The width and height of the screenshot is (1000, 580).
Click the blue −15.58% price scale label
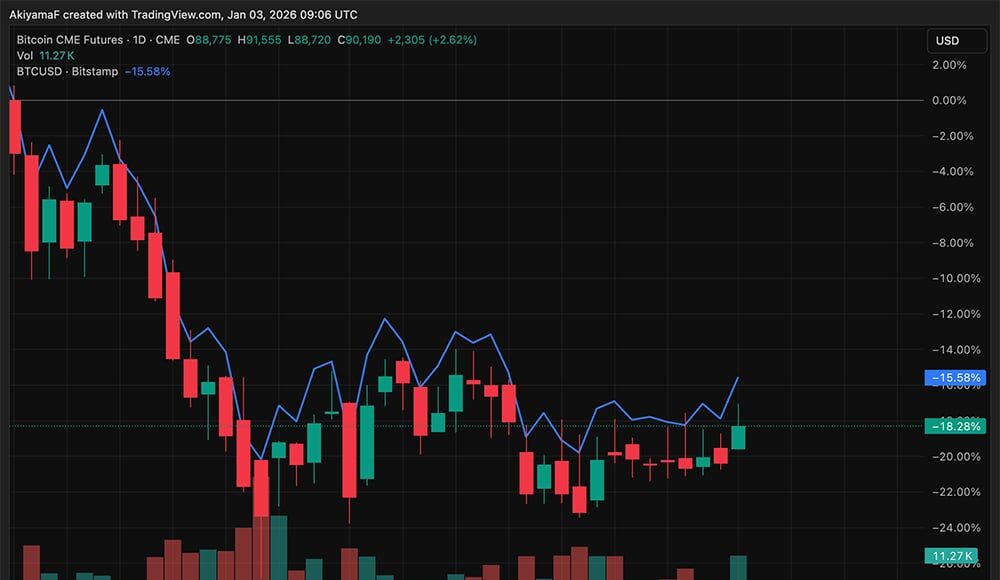tap(957, 377)
